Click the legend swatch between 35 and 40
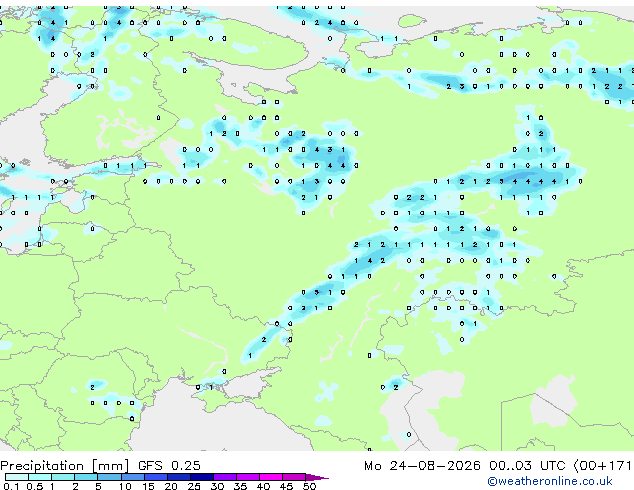The width and height of the screenshot is (634, 490). coord(248,477)
